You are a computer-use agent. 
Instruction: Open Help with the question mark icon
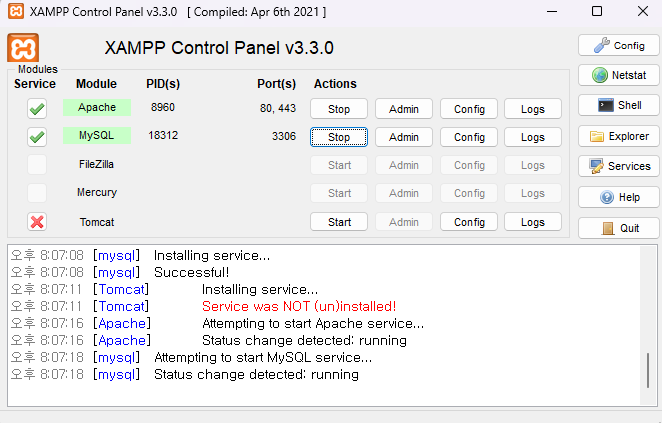[619, 197]
